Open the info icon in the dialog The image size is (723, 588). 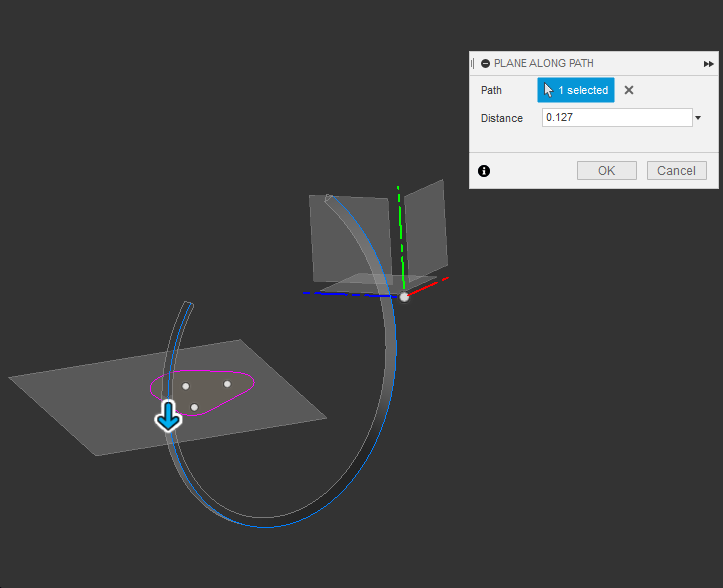[x=484, y=171]
